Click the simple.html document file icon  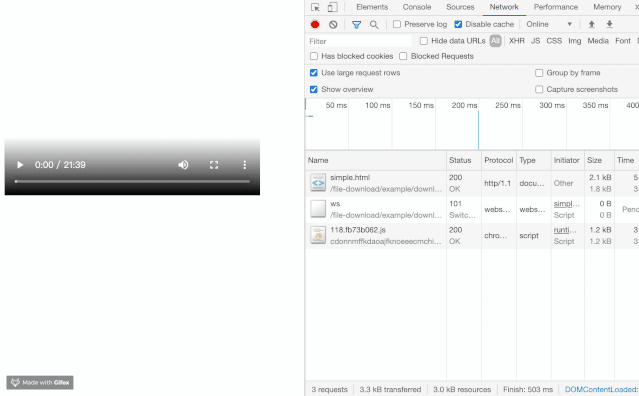click(x=318, y=183)
